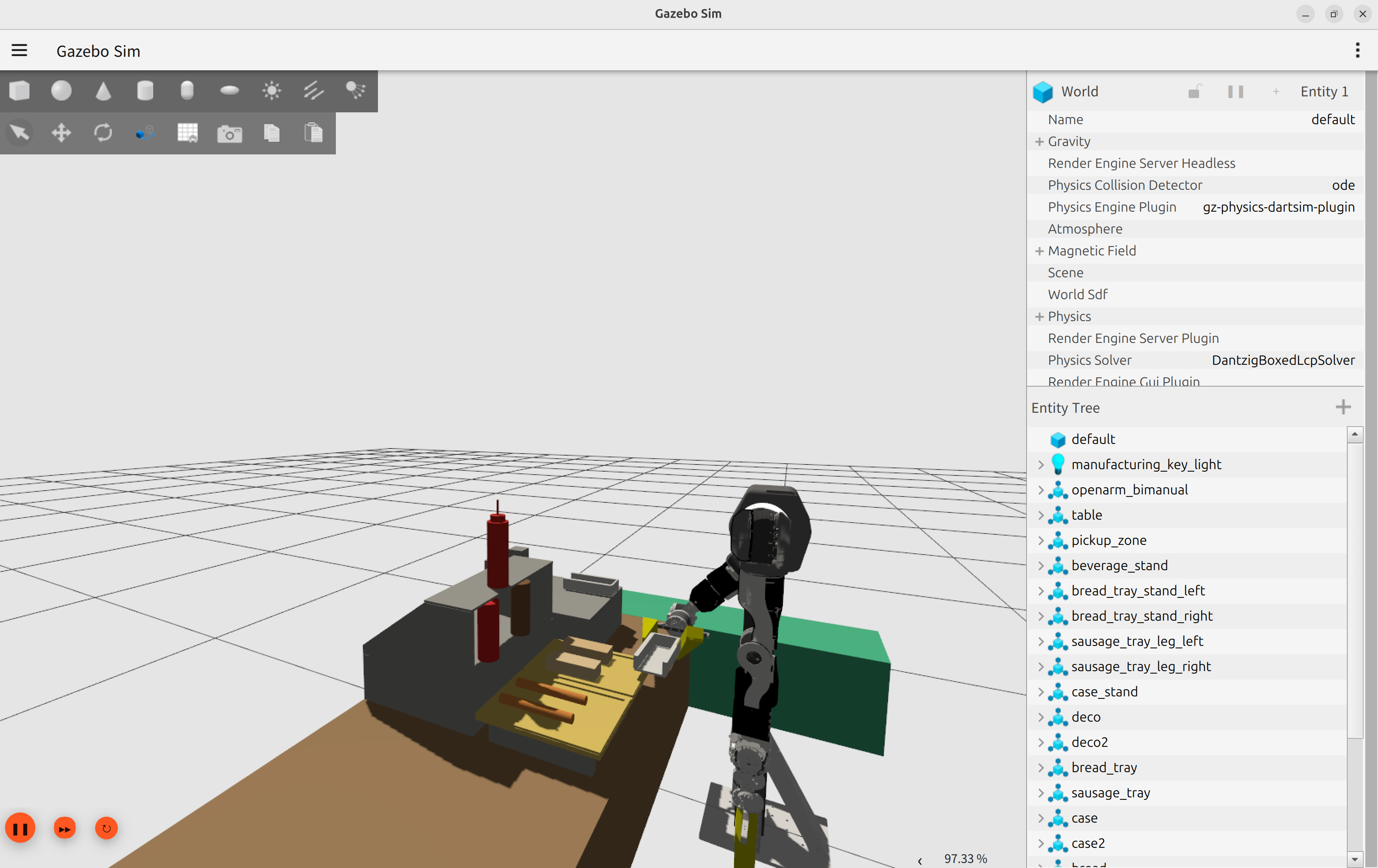Viewport: 1378px width, 868px height.
Task: Open the grid configuration tool
Action: pyautogui.click(x=187, y=133)
